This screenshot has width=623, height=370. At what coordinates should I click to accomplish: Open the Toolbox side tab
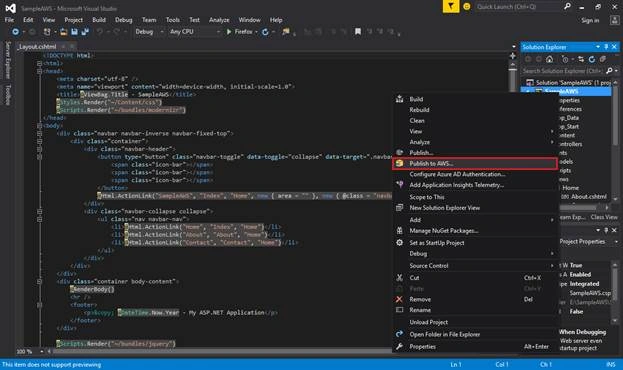[8, 95]
